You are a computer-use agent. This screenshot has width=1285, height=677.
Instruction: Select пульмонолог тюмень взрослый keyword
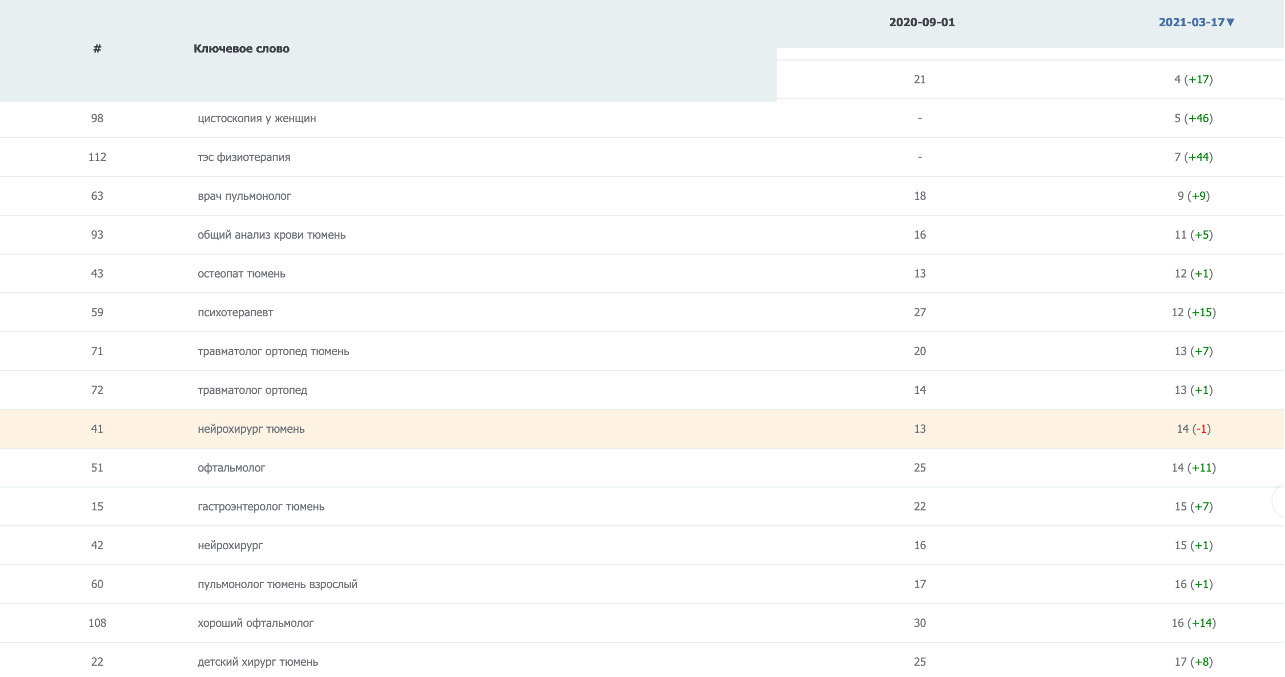(x=277, y=584)
